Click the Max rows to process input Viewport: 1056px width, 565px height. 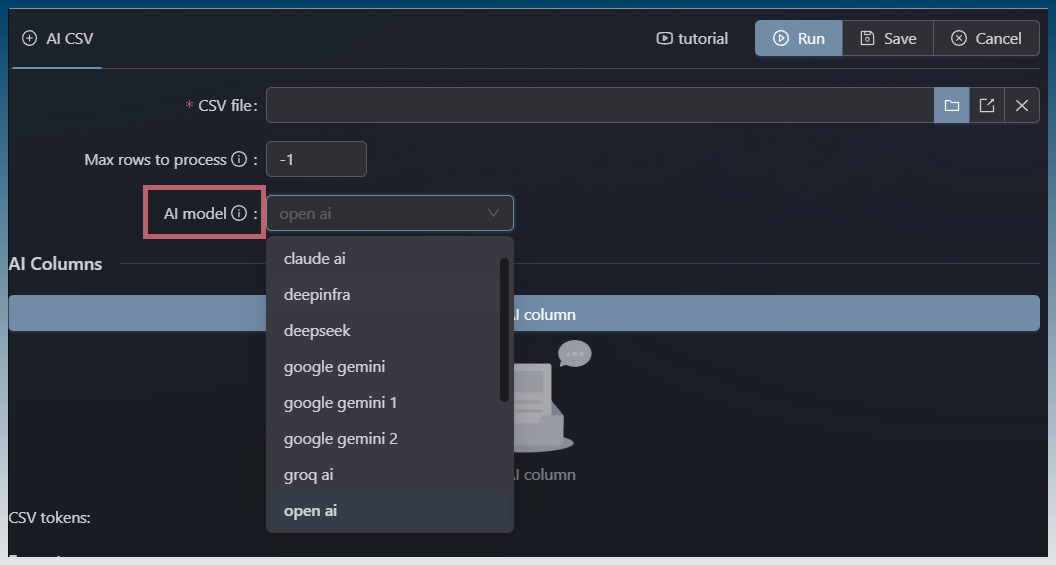(x=316, y=159)
